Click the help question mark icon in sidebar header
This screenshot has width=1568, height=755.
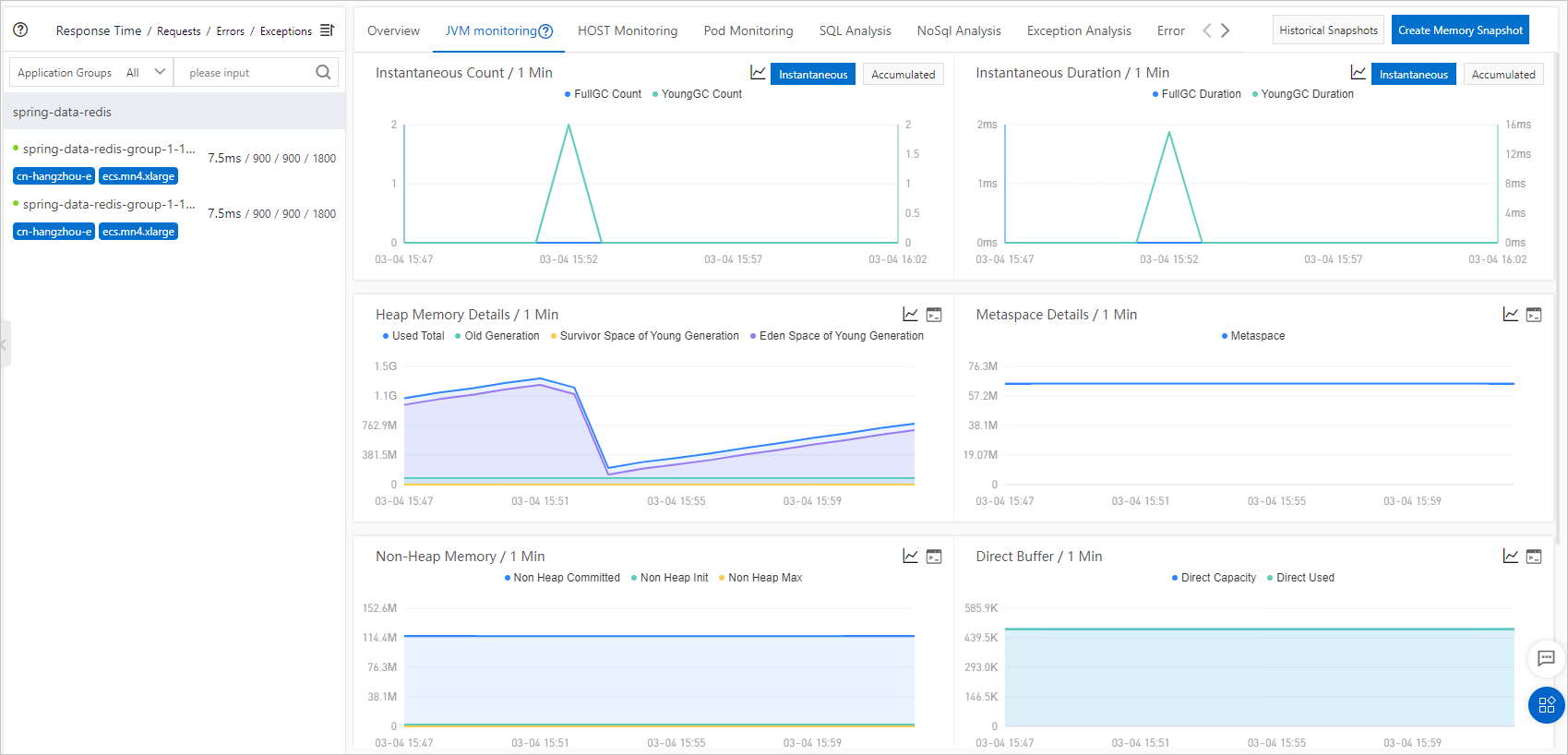[20, 30]
